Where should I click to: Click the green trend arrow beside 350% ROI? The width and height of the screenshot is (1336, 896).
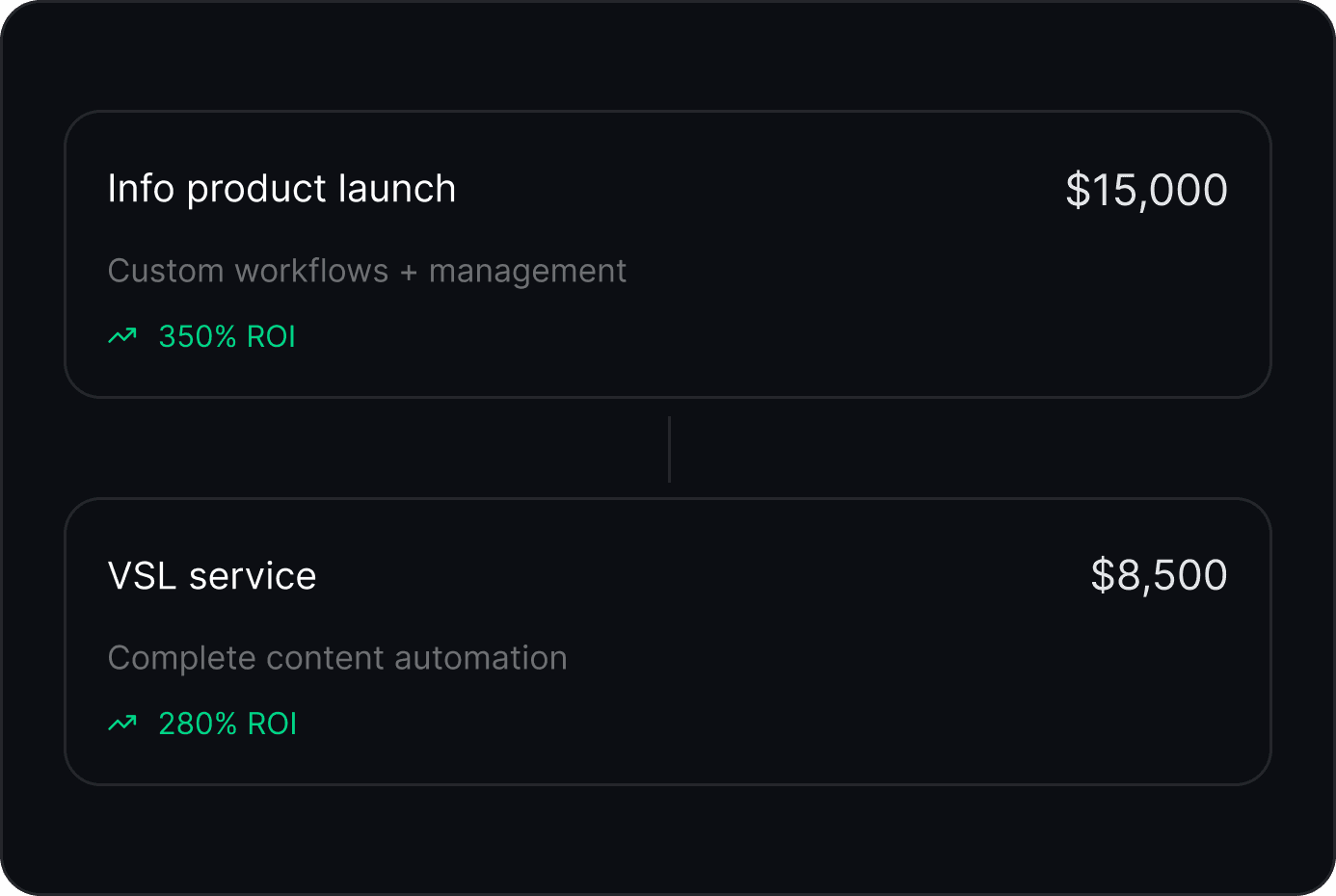[x=122, y=336]
